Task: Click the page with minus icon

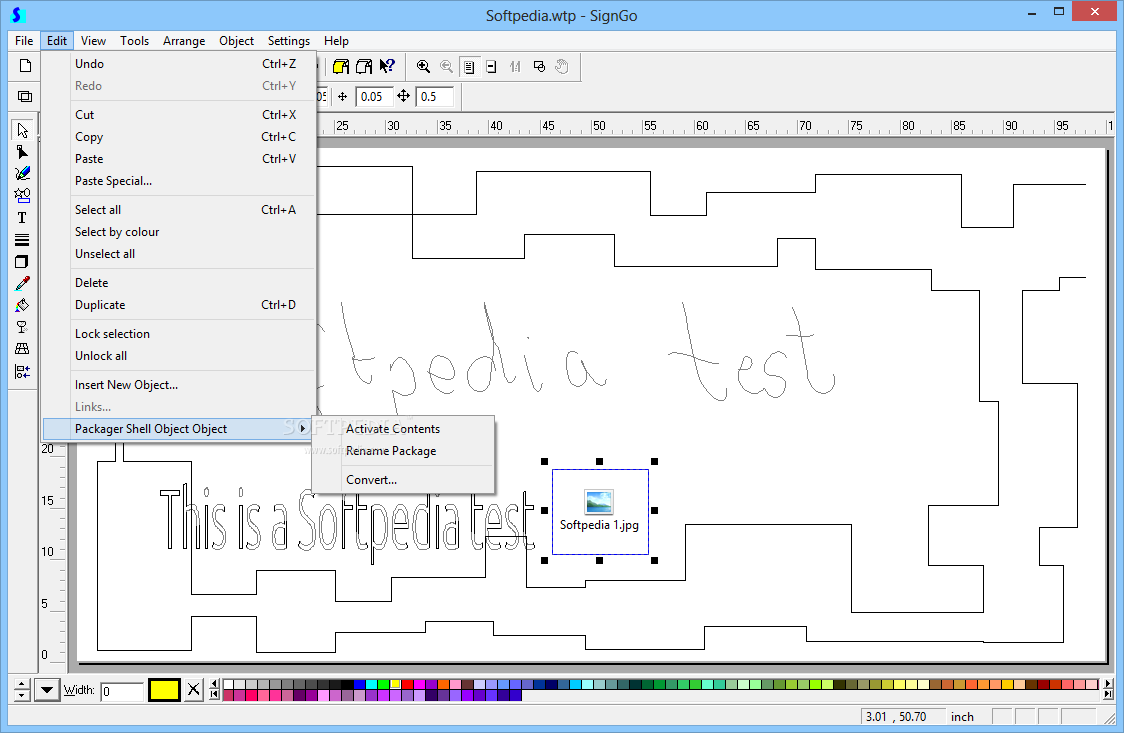Action: 492,67
